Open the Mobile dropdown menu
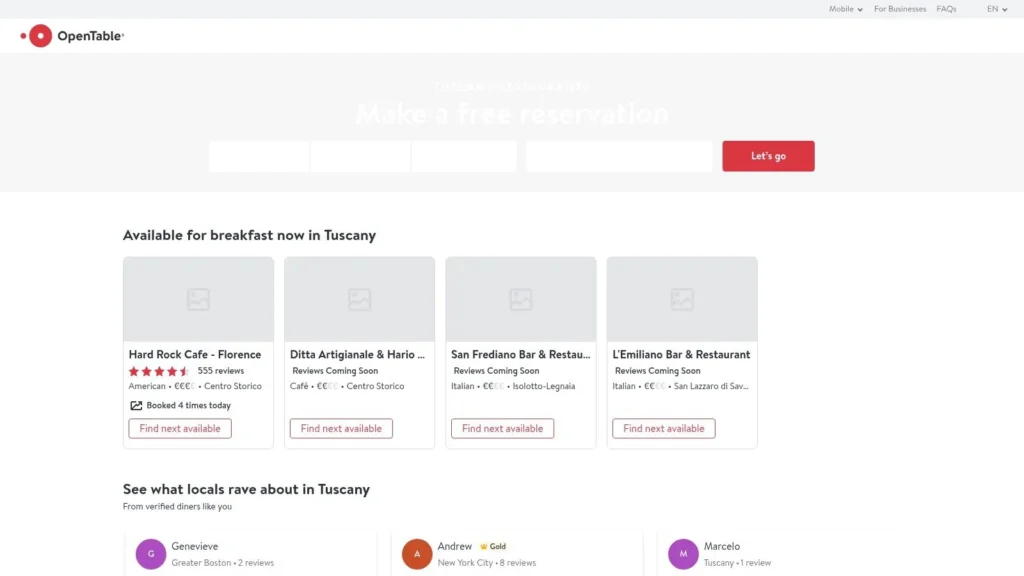This screenshot has width=1024, height=576. pyautogui.click(x=844, y=9)
